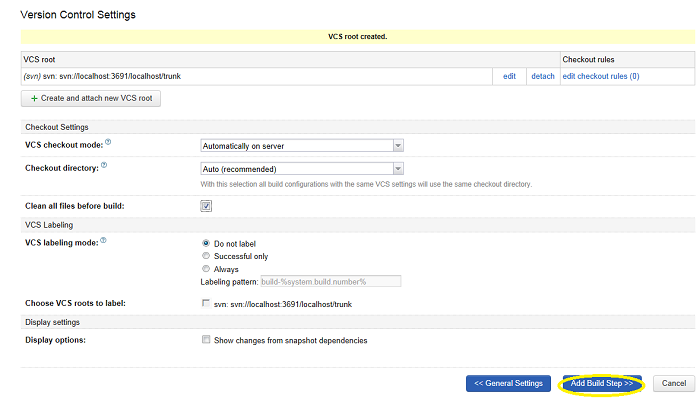700x412 pixels.
Task: Go back to General Settings
Action: (508, 383)
